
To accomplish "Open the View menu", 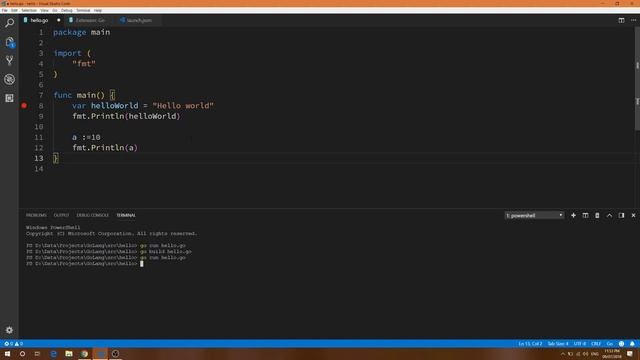I will tap(44, 10).
